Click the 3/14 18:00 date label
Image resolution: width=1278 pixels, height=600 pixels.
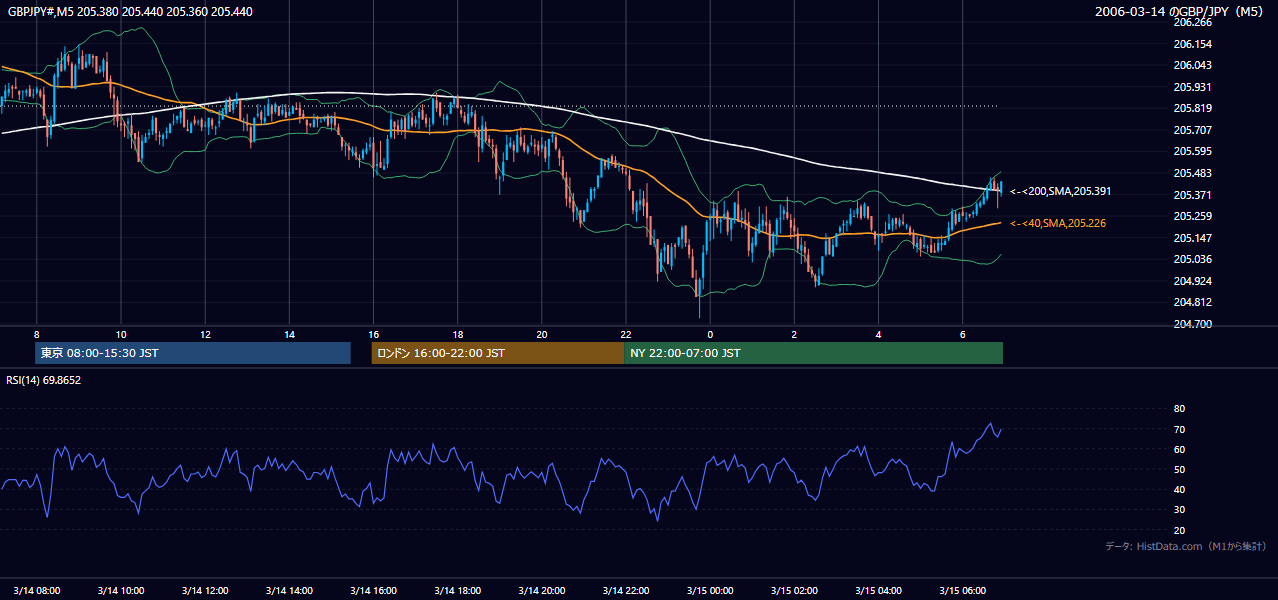(457, 590)
